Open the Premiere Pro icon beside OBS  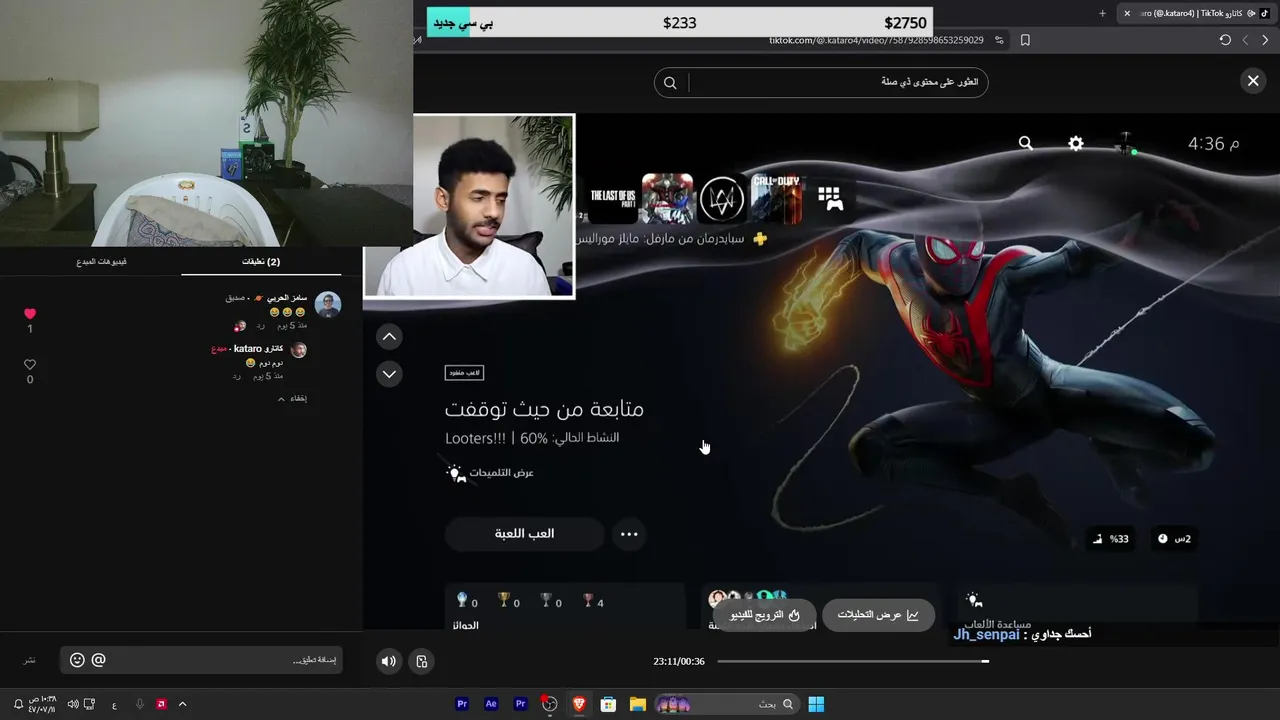pos(520,704)
